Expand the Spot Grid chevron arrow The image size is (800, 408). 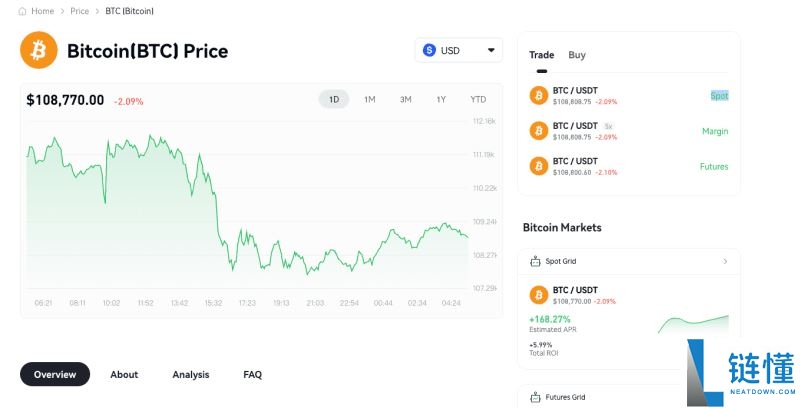point(725,261)
